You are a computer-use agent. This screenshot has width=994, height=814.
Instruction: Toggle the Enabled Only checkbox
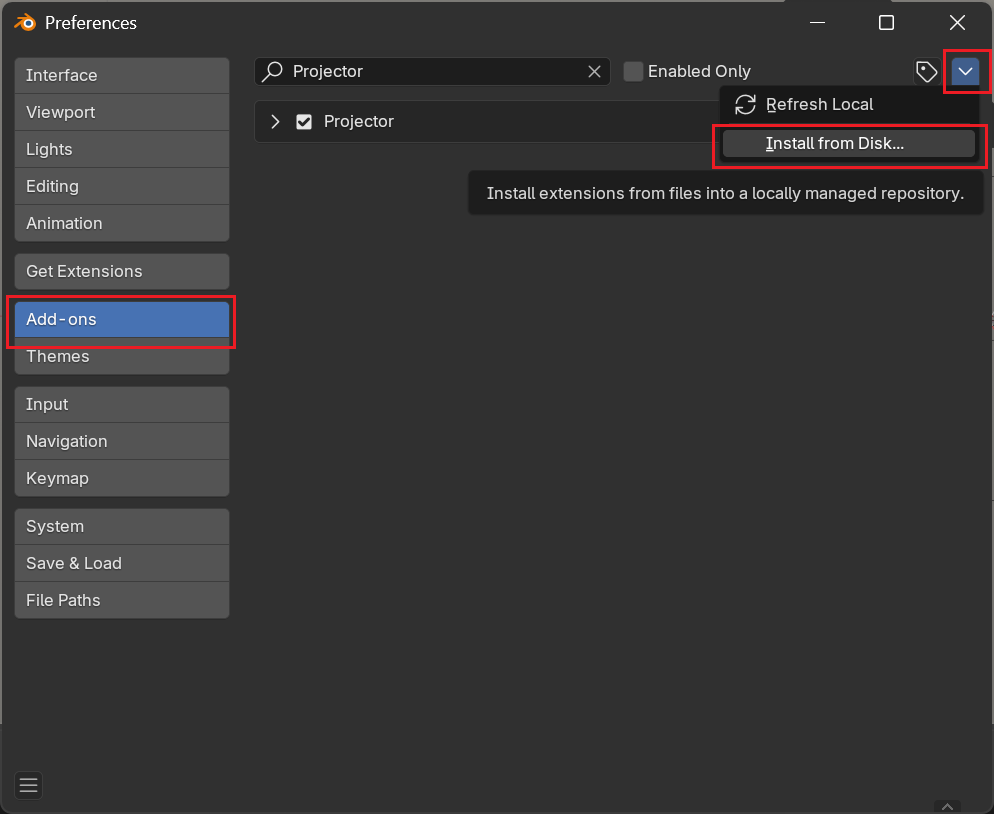click(633, 72)
